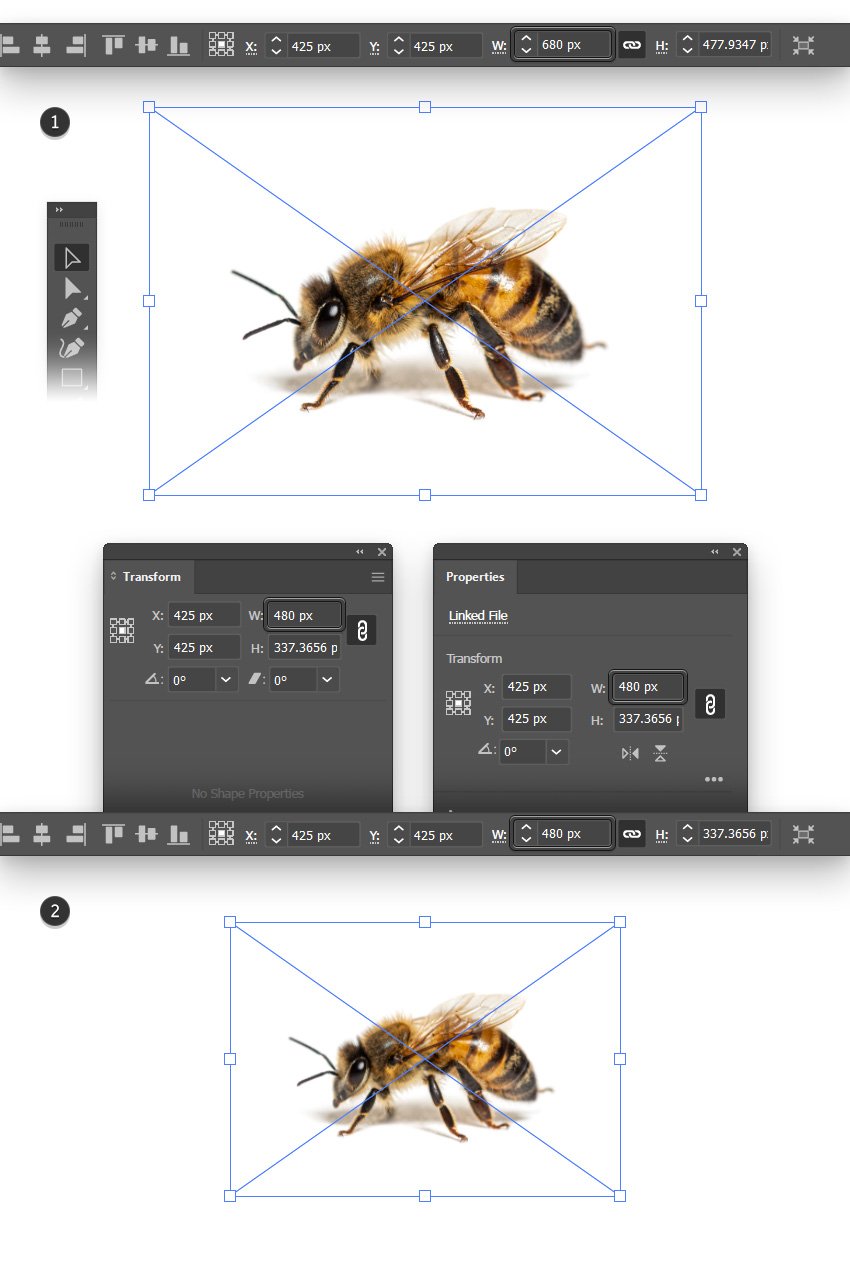Click Flip Horizontally icon in Properties panel
The height and width of the screenshot is (1262, 850).
[630, 753]
